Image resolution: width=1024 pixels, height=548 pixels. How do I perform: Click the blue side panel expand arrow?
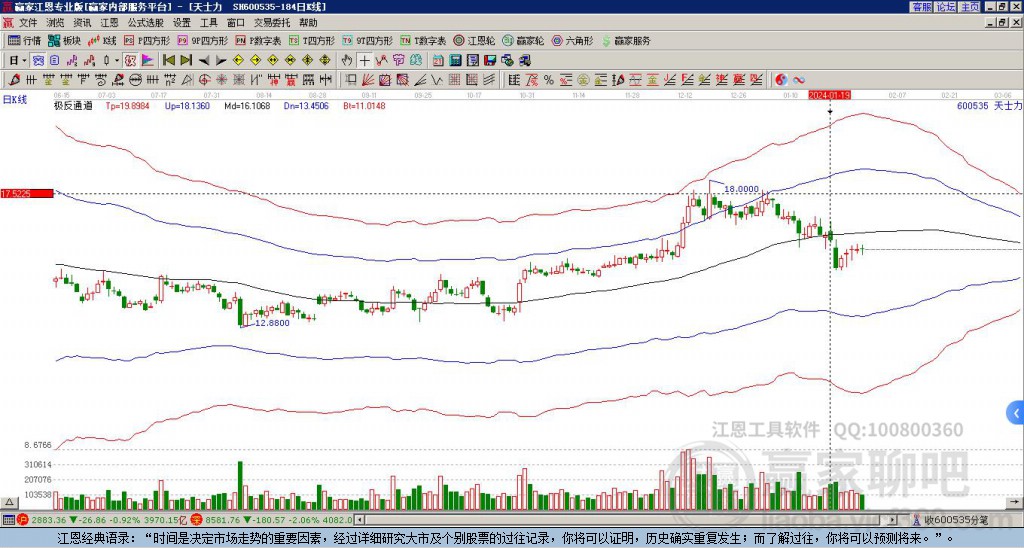pyautogui.click(x=1016, y=413)
